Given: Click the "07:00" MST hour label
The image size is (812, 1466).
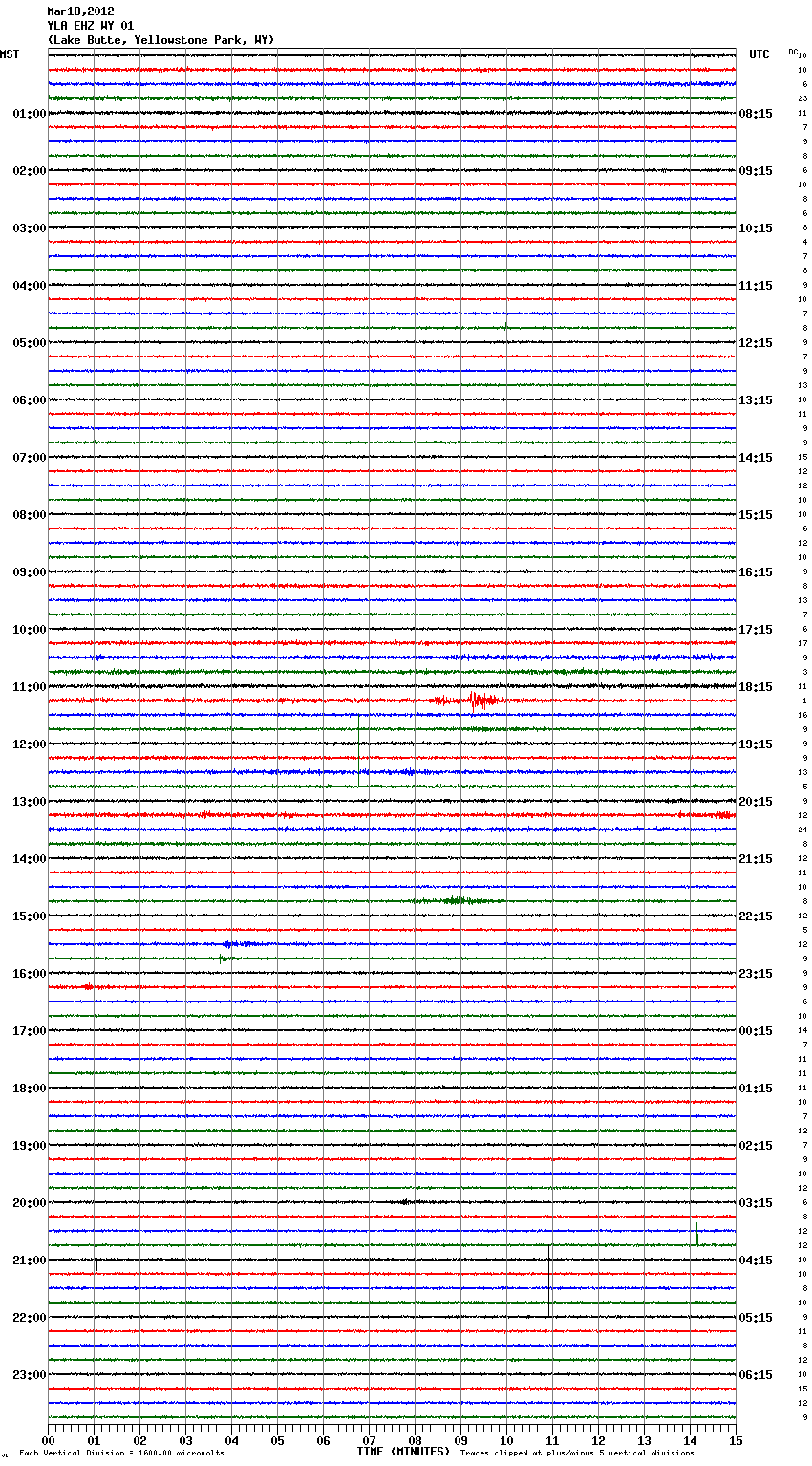Looking at the screenshot, I should [x=30, y=458].
